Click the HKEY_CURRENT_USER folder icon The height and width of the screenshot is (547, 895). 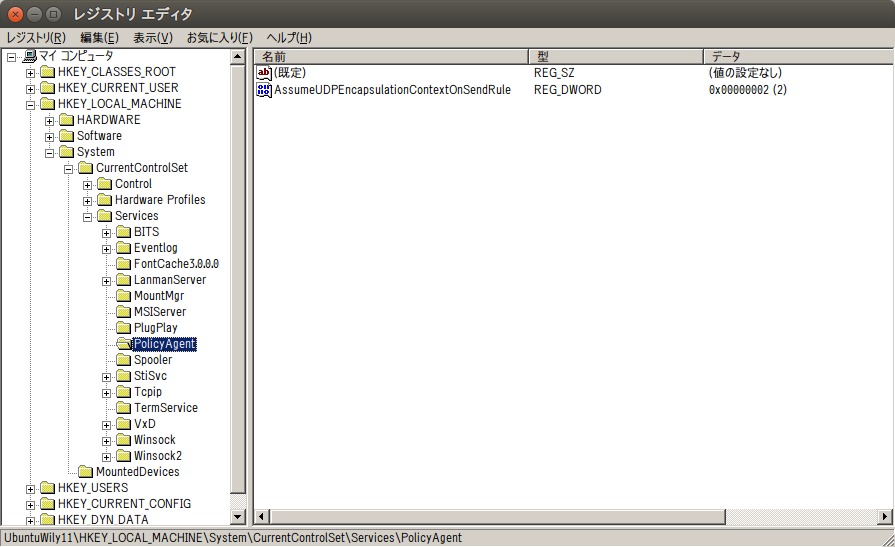click(48, 88)
